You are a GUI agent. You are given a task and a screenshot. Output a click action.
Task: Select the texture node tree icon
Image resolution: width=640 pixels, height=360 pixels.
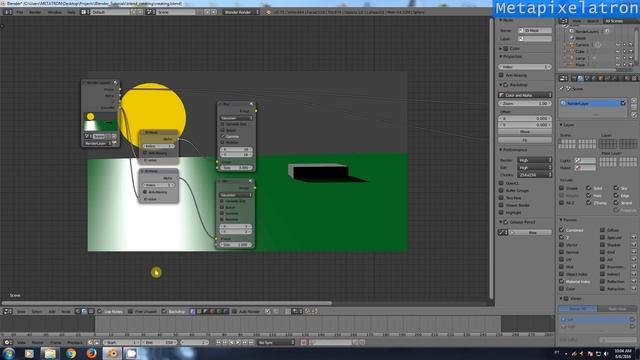91,311
